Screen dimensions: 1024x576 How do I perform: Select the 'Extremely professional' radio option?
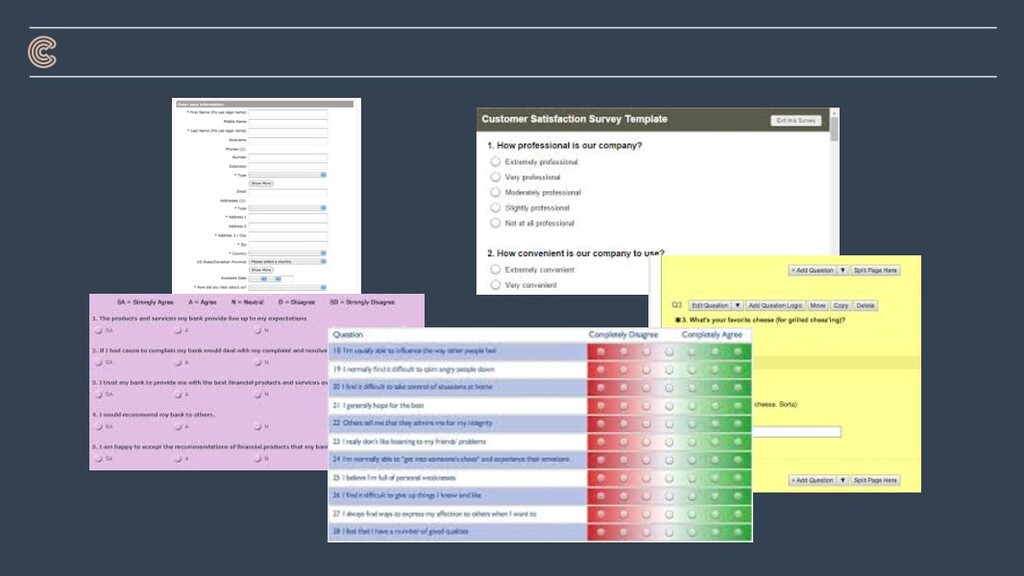(495, 161)
